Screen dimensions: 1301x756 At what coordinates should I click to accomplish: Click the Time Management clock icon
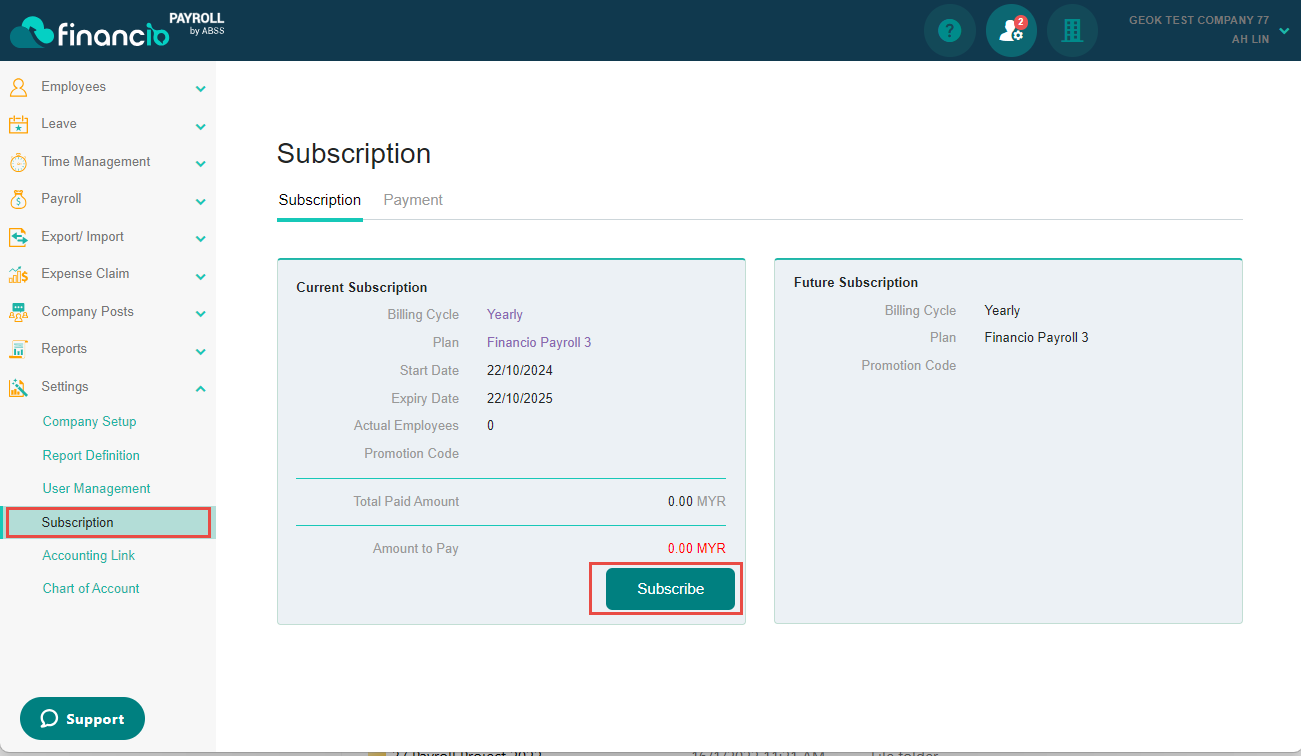(18, 162)
